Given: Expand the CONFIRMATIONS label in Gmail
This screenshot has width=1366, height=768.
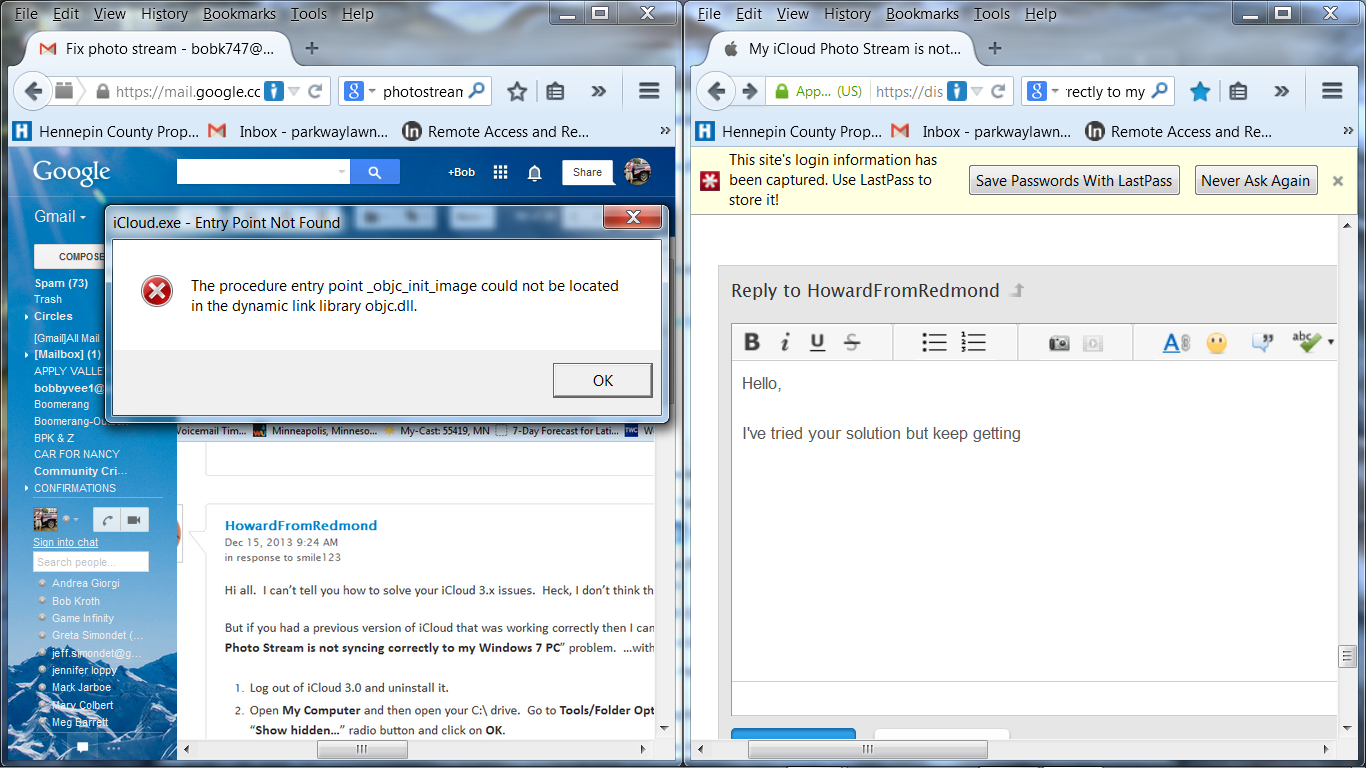Looking at the screenshot, I should click(x=27, y=488).
